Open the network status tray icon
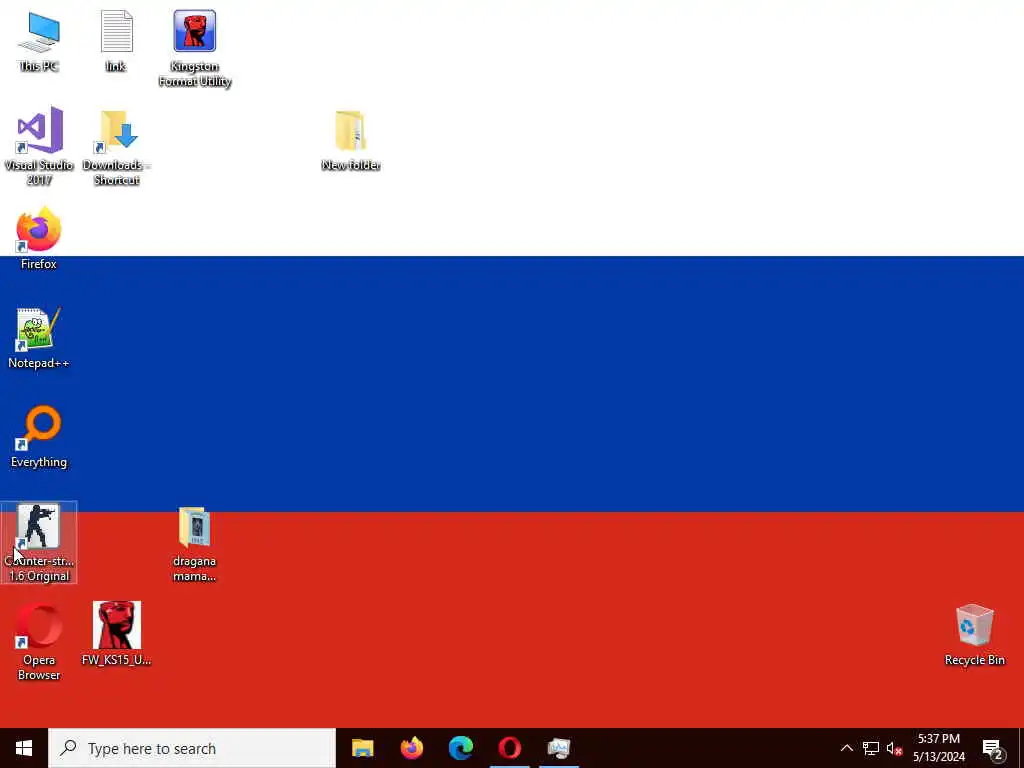The width and height of the screenshot is (1024, 768). click(871, 748)
